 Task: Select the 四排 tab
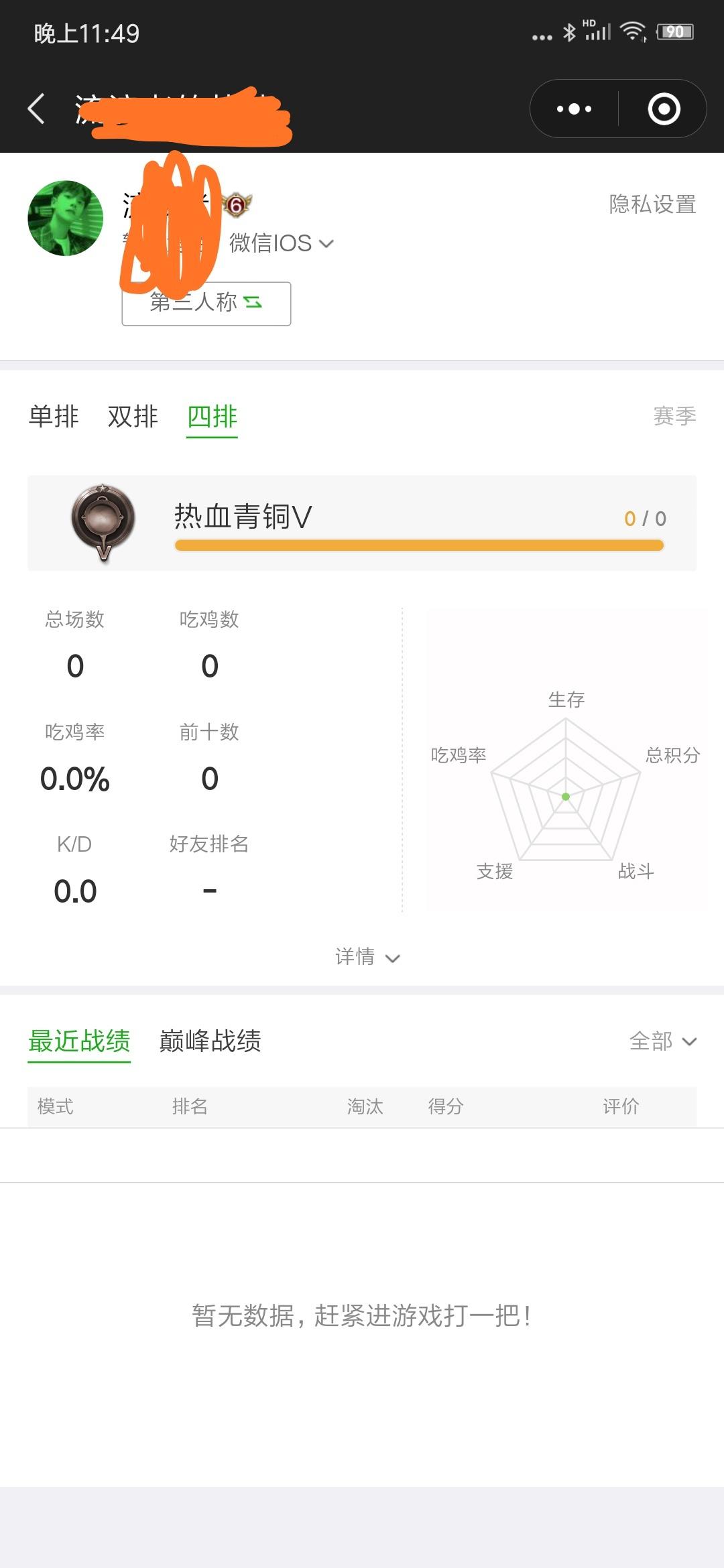coord(212,417)
